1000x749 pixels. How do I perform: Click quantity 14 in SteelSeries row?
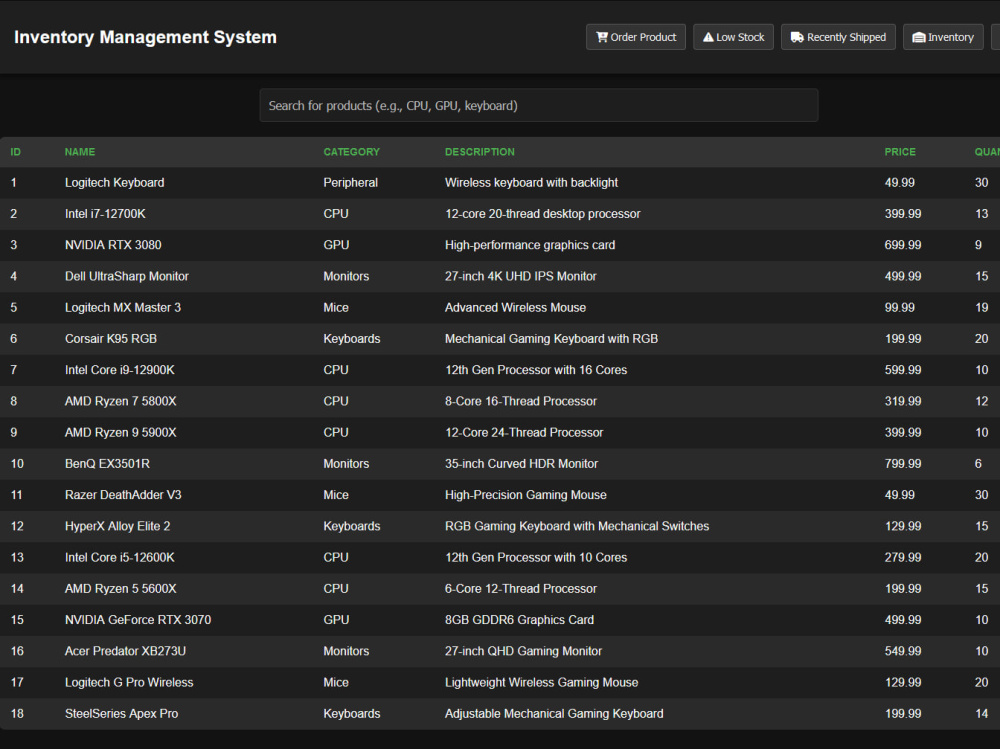point(982,714)
